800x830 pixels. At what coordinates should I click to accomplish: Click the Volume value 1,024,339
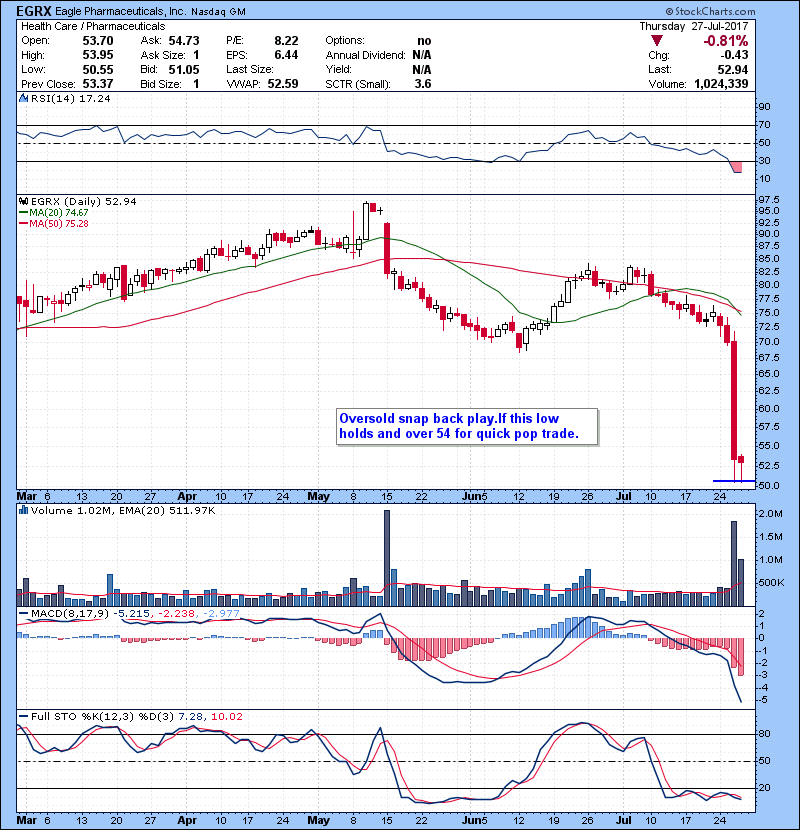pos(721,84)
